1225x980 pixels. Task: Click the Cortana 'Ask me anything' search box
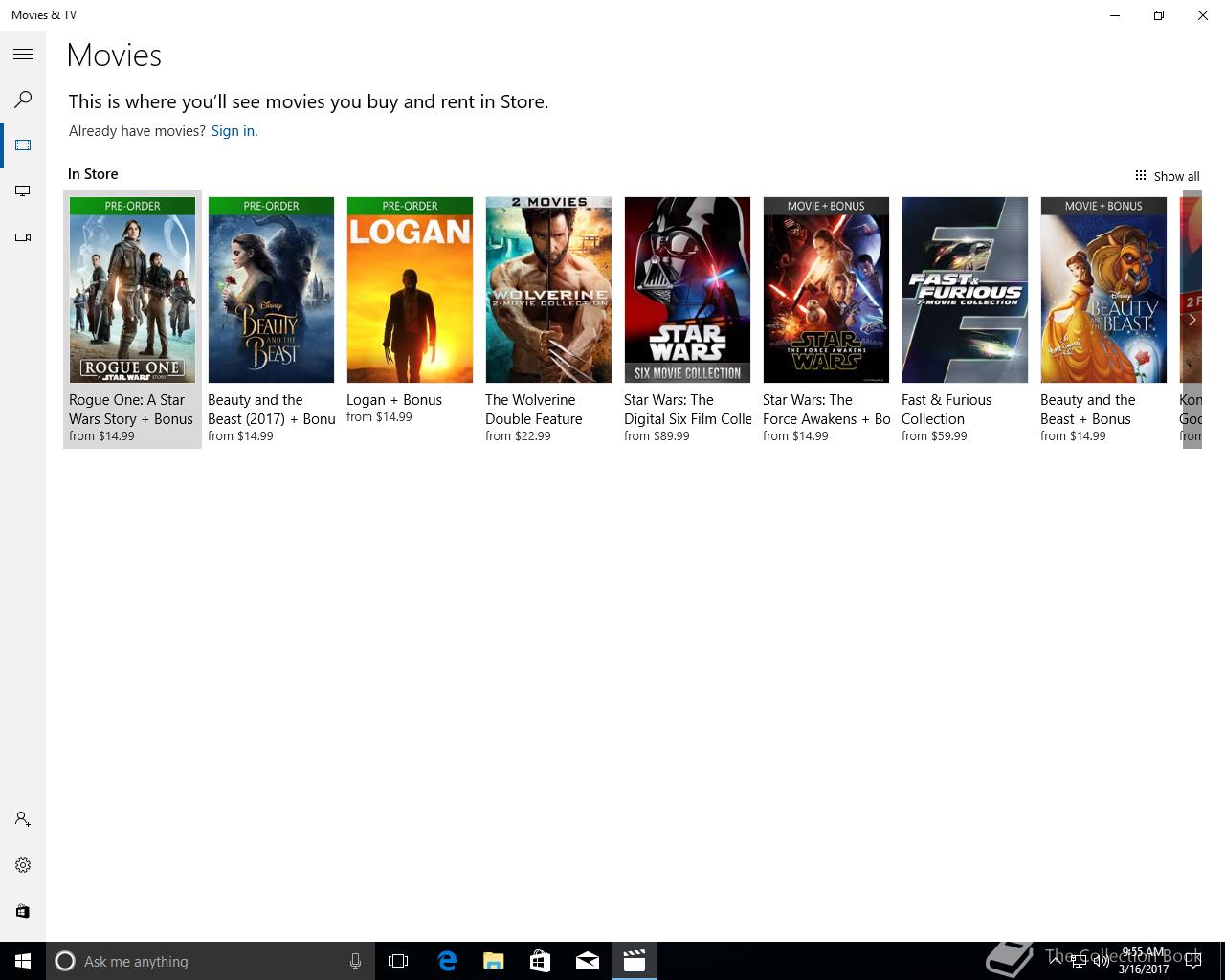(210, 961)
